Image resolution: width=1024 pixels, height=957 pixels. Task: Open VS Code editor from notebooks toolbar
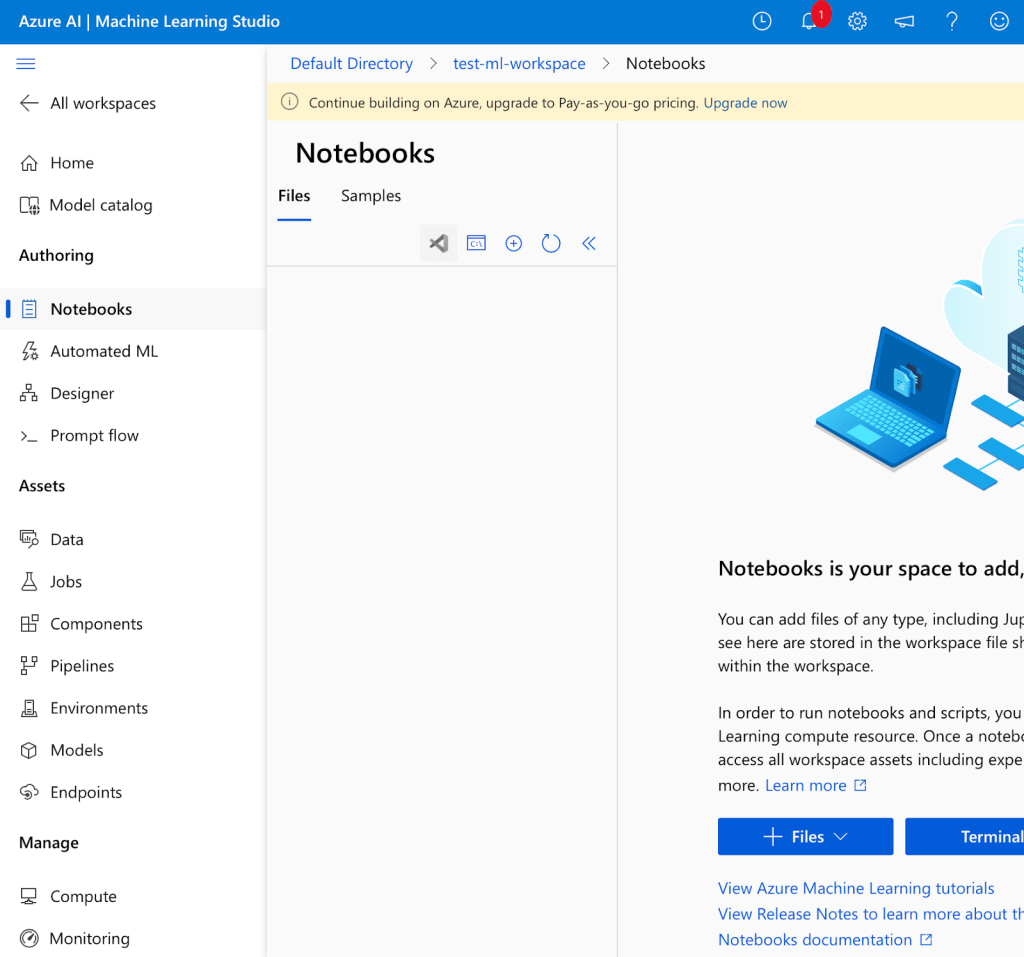pos(438,243)
